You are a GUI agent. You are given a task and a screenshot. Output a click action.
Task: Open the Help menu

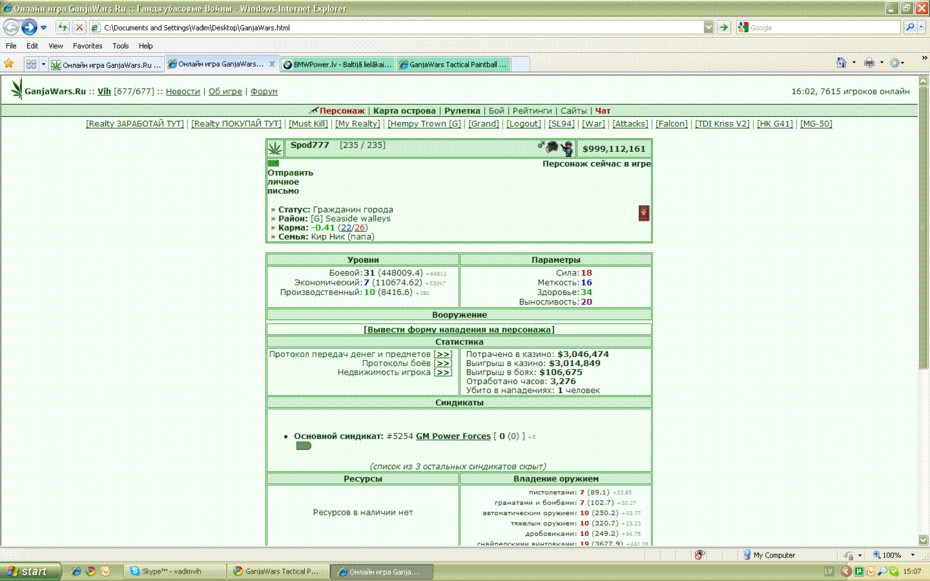145,46
